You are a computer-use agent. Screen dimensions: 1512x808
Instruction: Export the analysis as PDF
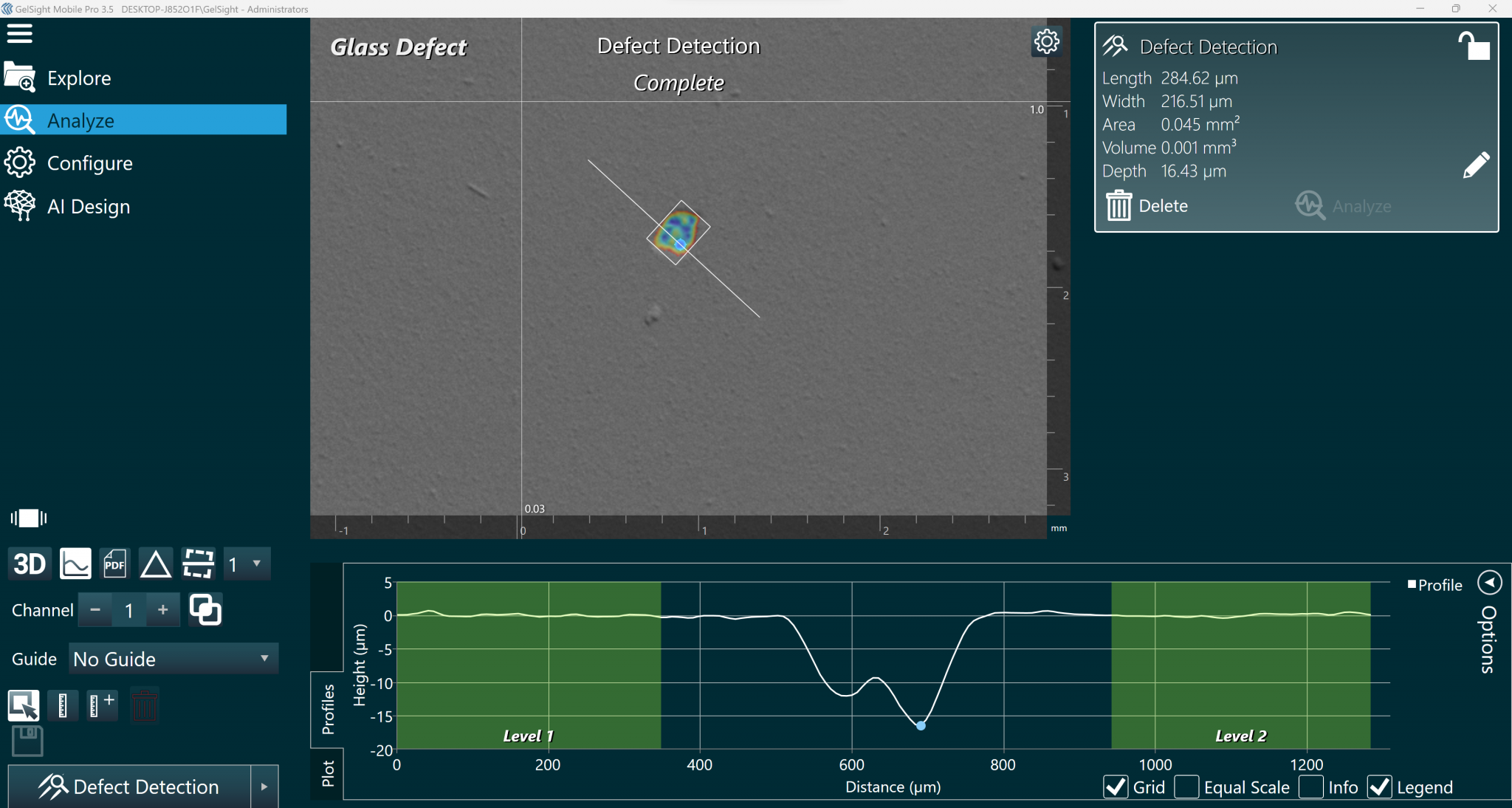[114, 564]
